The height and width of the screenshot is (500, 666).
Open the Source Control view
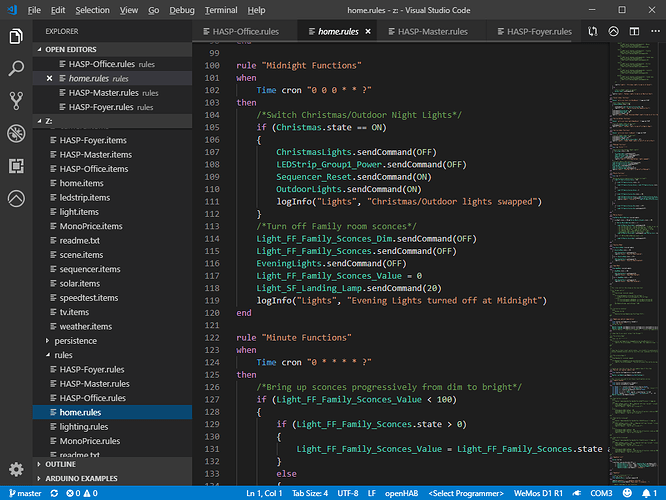(x=16, y=100)
